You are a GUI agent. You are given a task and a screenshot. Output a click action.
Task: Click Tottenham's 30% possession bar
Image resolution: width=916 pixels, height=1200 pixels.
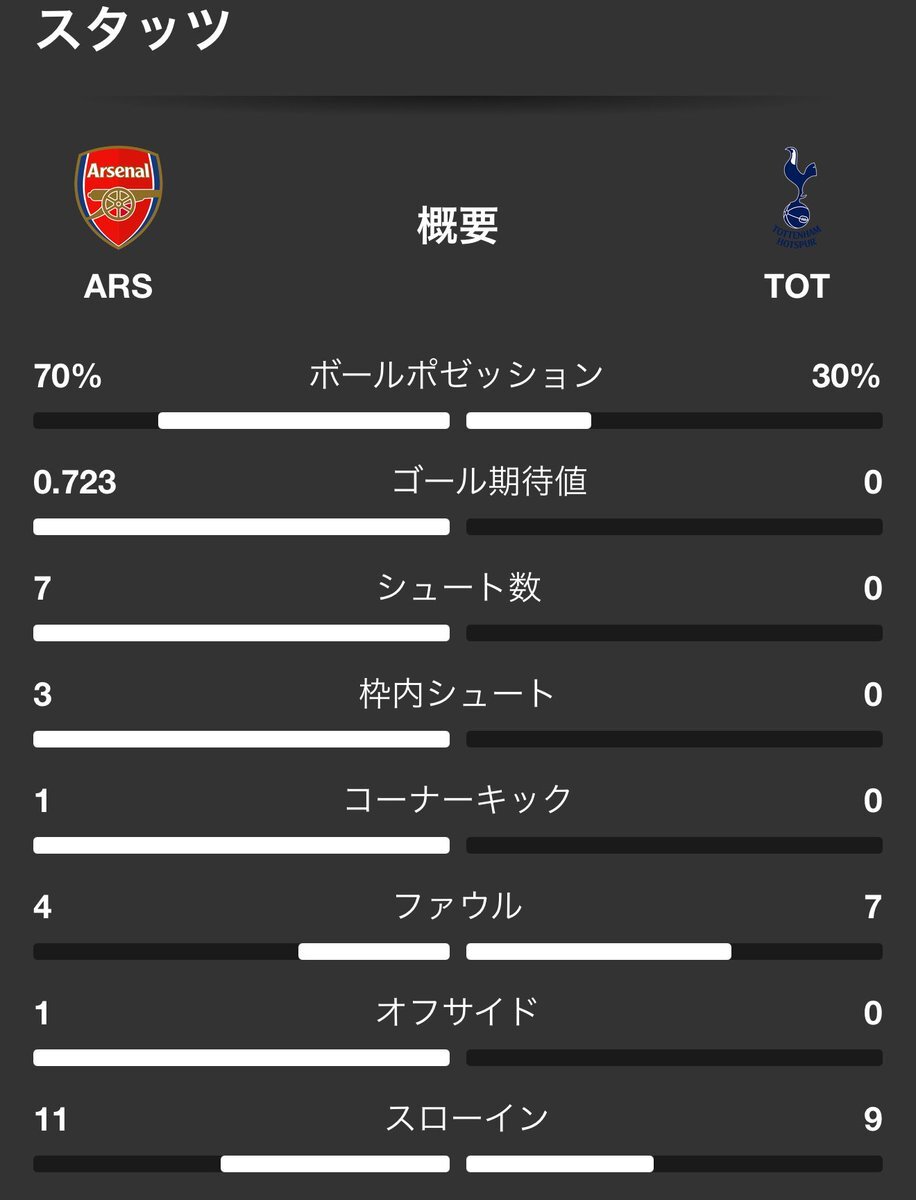[528, 421]
